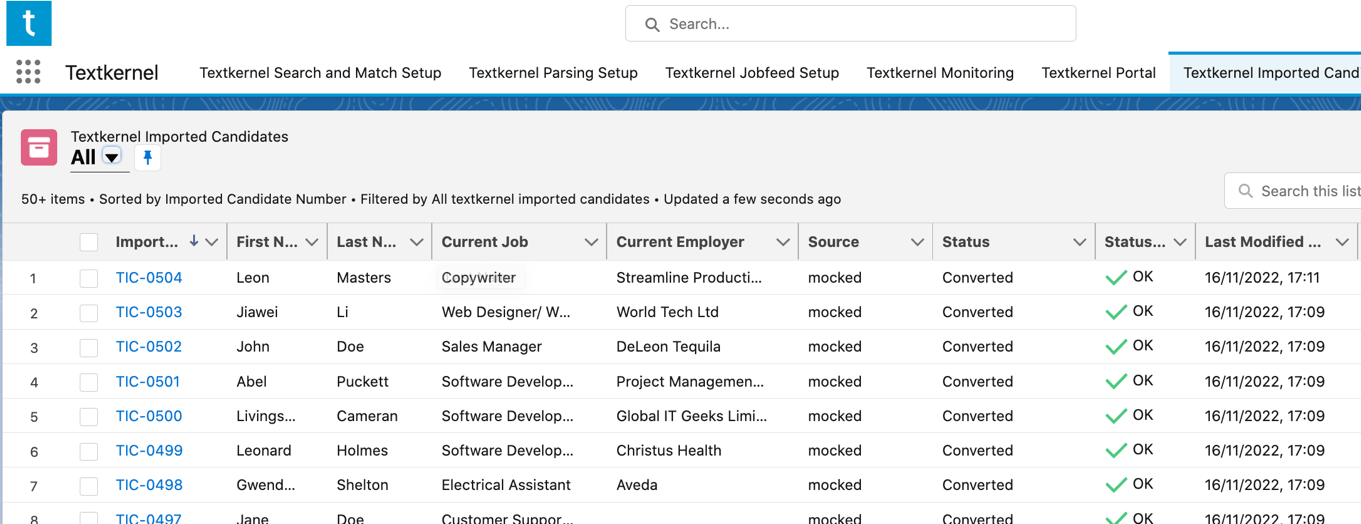
Task: Open the Status column menu chevron
Action: click(1079, 242)
